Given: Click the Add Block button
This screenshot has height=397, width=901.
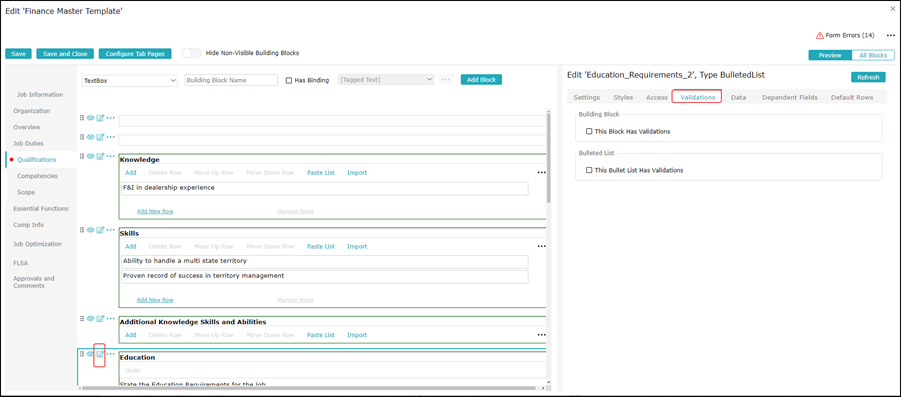Looking at the screenshot, I should click(x=481, y=80).
